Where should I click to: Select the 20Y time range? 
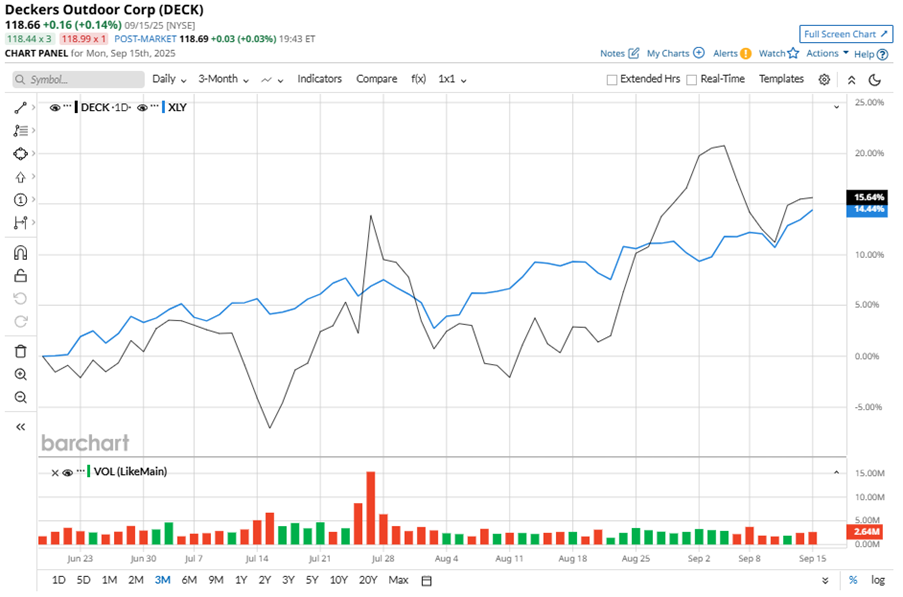click(367, 580)
